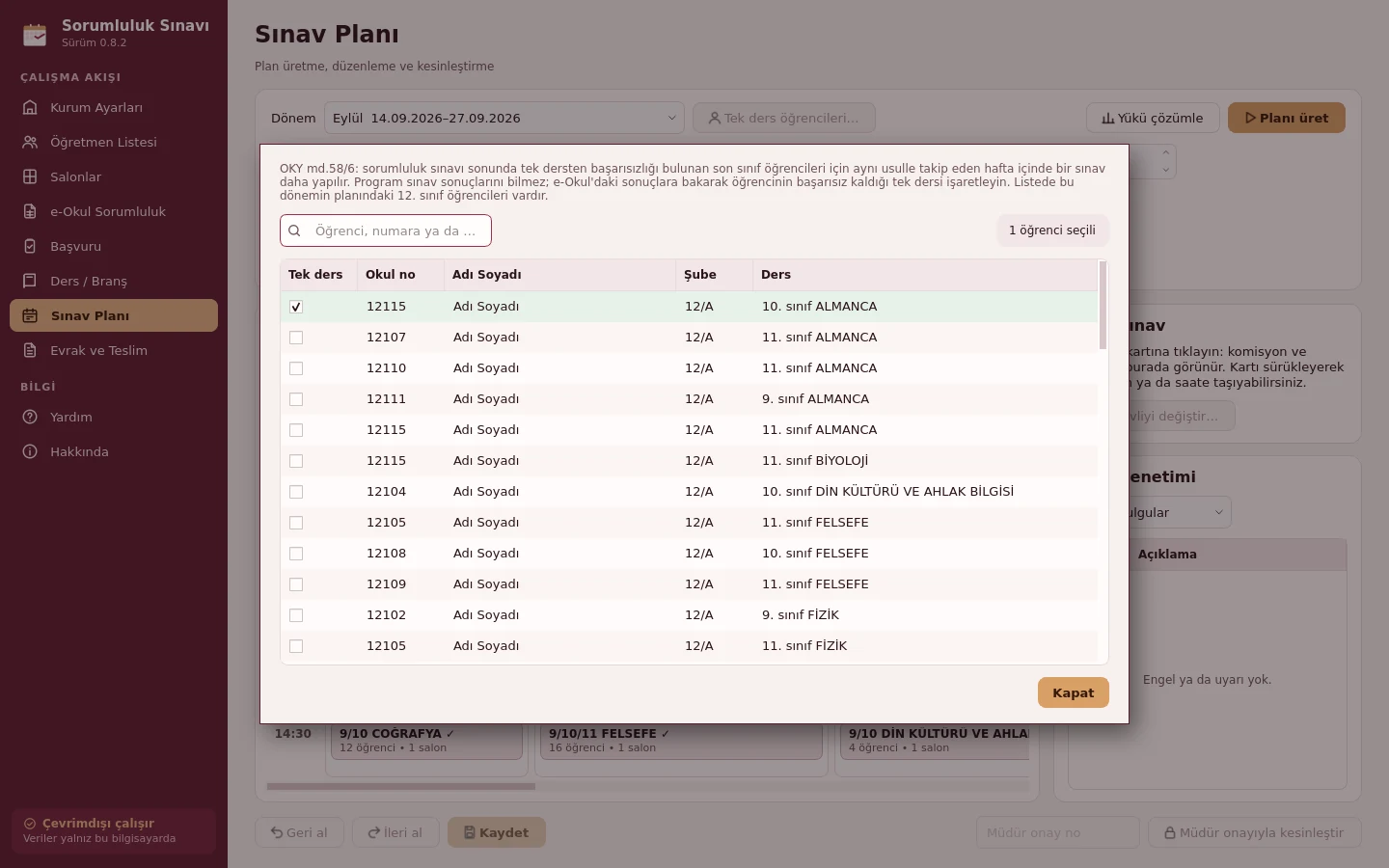
Task: Click the student table vertical scrollbar
Action: [x=1103, y=305]
